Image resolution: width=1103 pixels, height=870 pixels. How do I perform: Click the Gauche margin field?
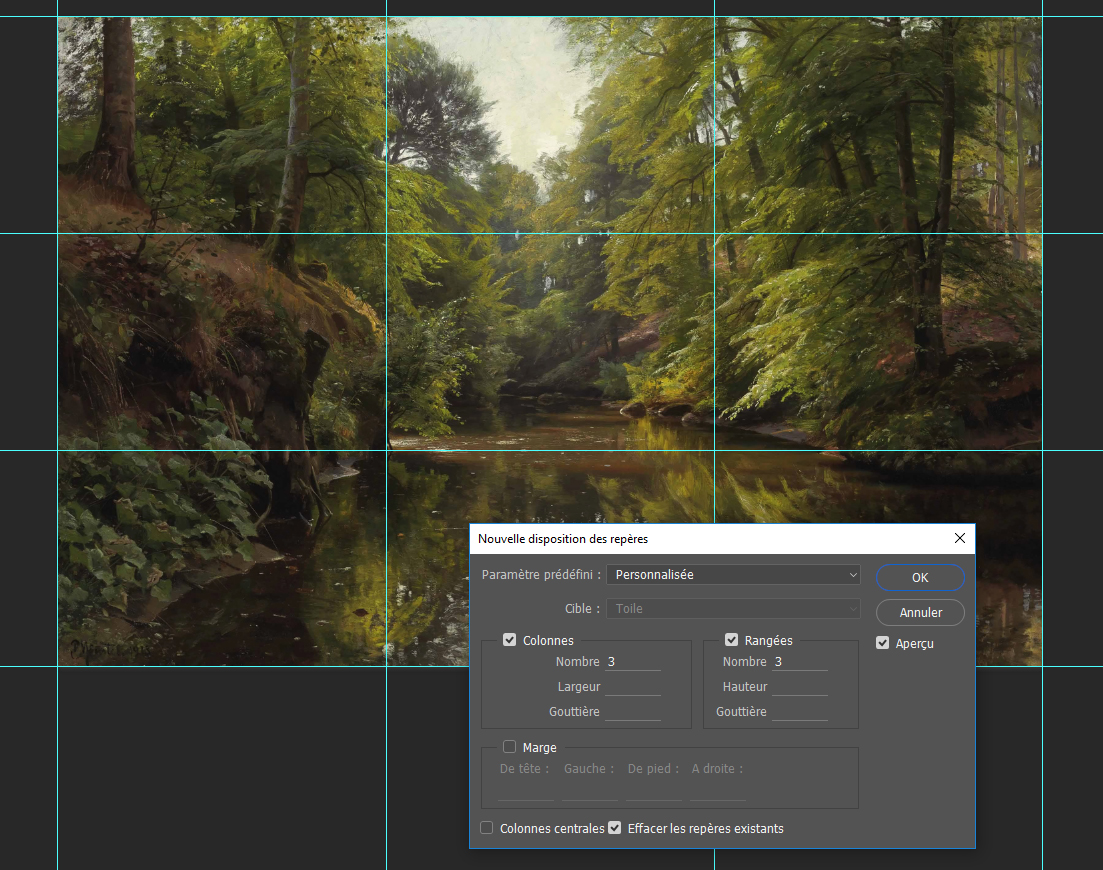pyautogui.click(x=590, y=790)
